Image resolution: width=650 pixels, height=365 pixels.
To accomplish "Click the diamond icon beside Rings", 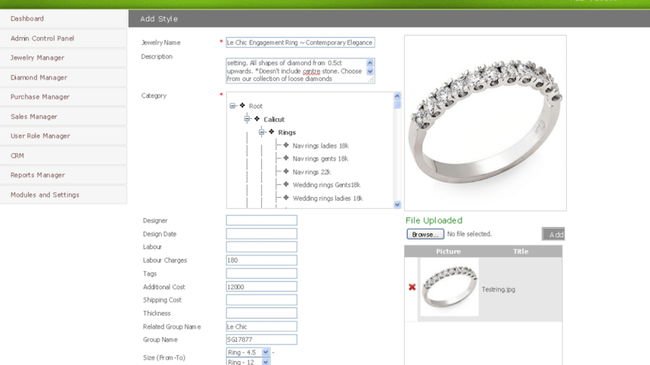I will (272, 132).
